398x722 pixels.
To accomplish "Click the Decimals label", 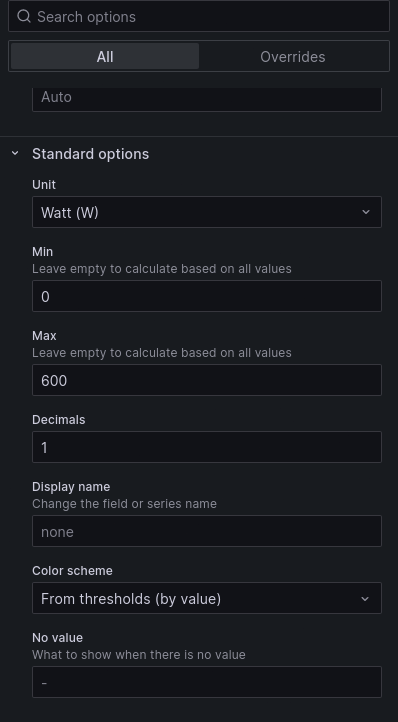I will pos(59,420).
